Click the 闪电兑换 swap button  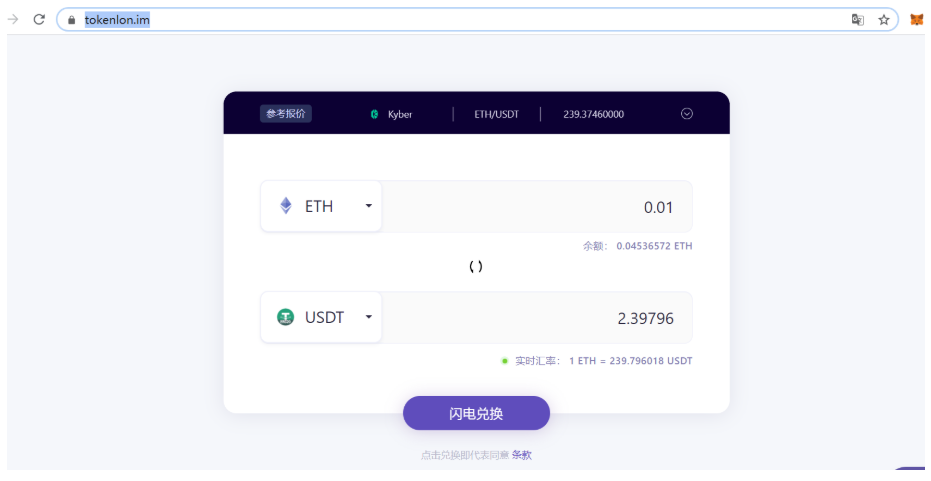click(x=476, y=413)
